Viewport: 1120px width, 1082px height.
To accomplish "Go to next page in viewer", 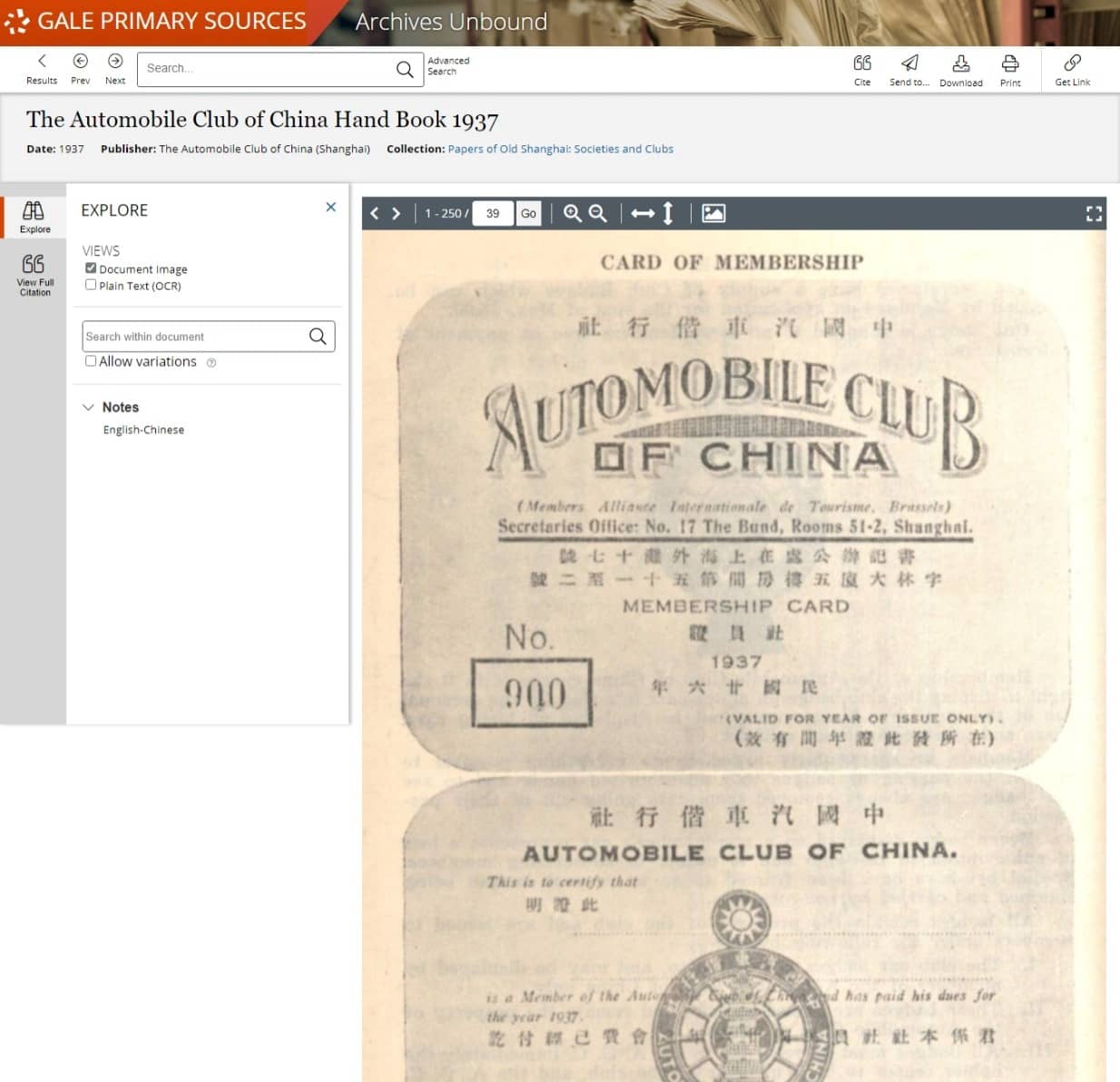I will (x=397, y=213).
